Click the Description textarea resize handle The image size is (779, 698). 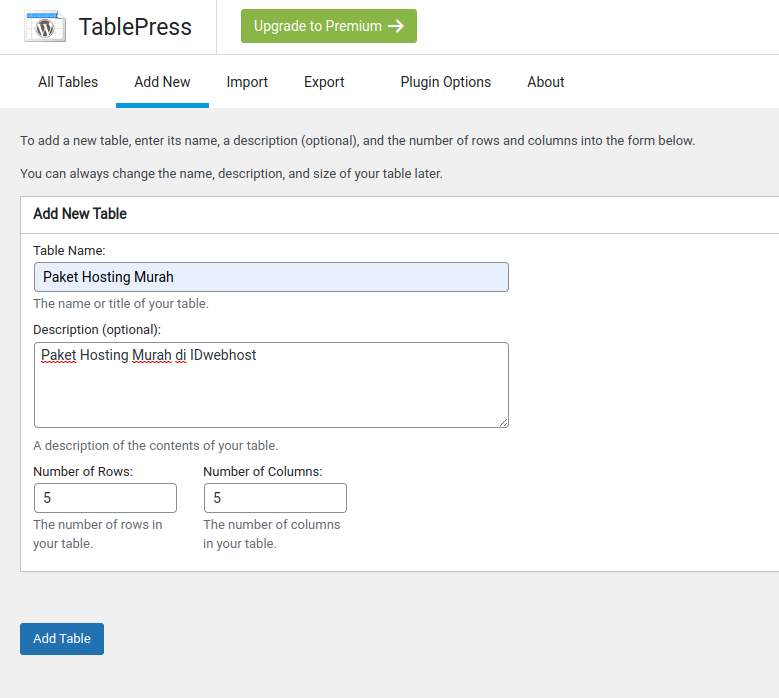pos(504,423)
